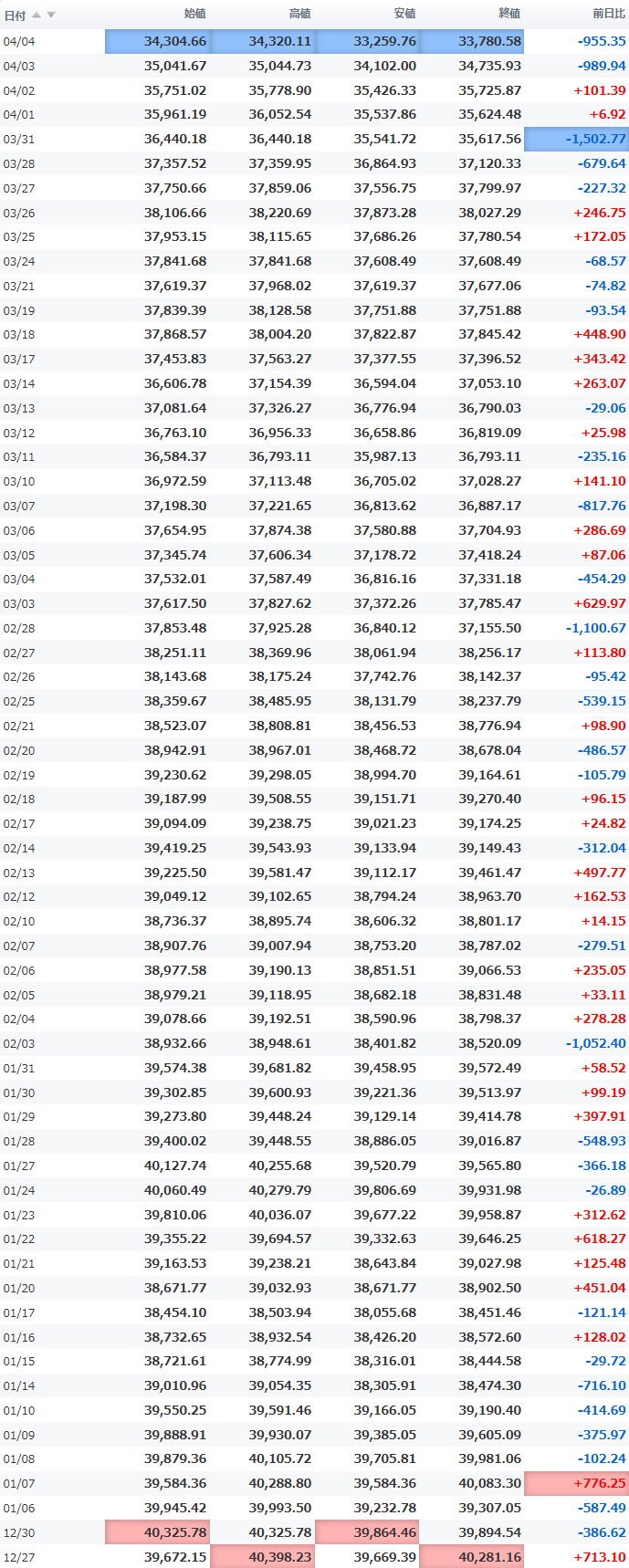Screen dimensions: 629x1568
Task: Click the highlighted close value 40,281.16
Action: [472, 1556]
